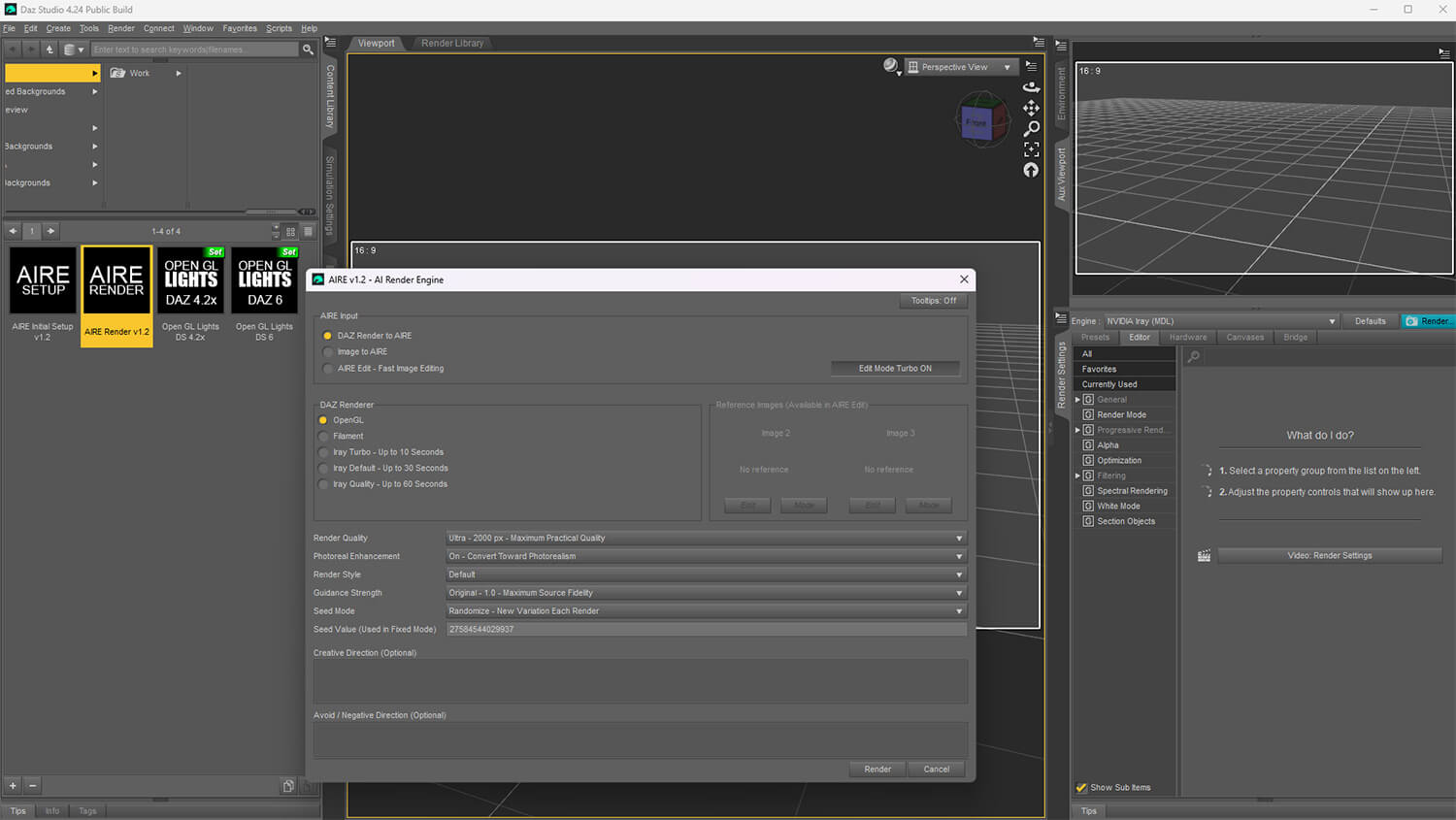
Task: Switch content list to grid view icon
Action: (290, 231)
